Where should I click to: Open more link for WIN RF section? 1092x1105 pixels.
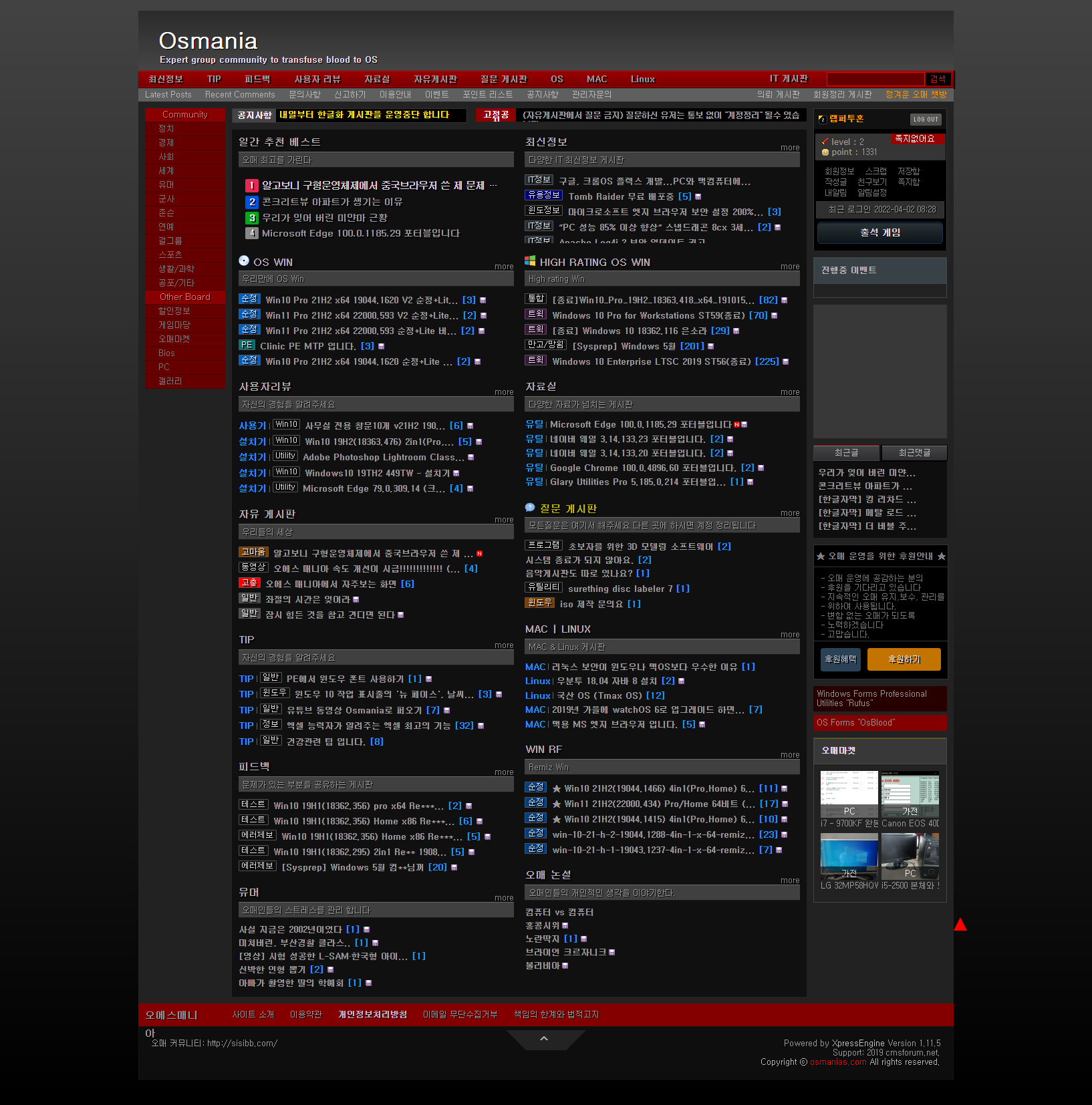790,755
